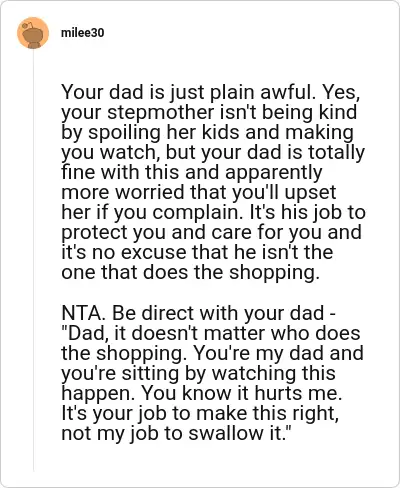
Task: Click the line 'fine with this and apparently'
Action: click(192, 172)
